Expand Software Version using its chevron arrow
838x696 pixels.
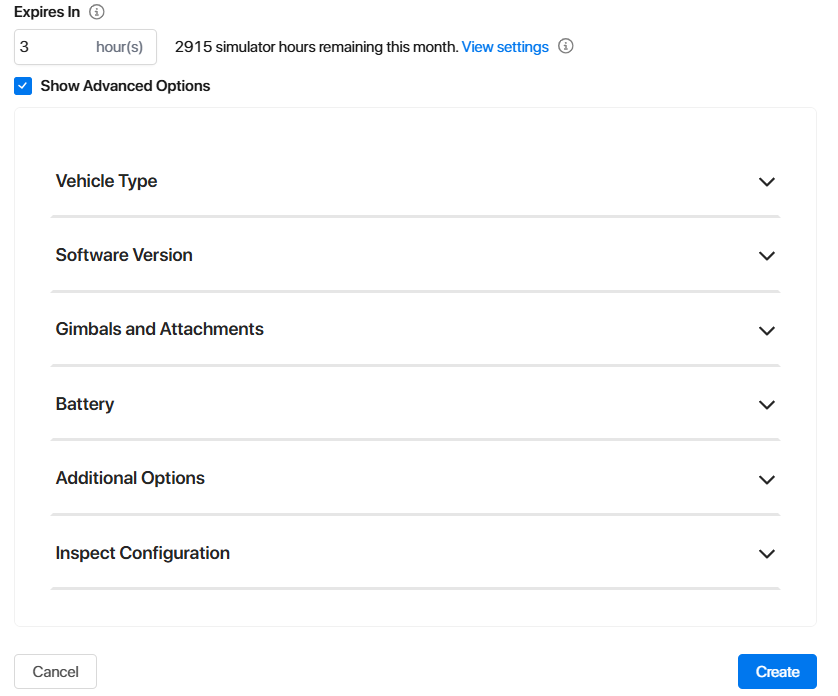coord(767,256)
